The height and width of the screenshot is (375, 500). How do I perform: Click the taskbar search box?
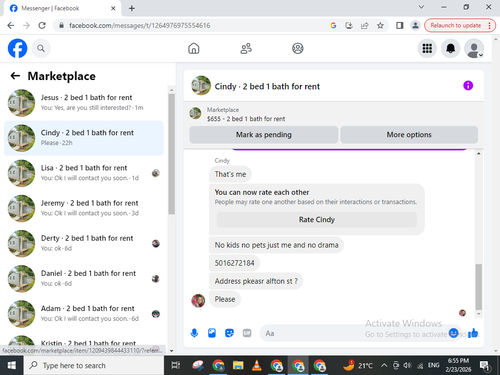pyautogui.click(x=94, y=365)
